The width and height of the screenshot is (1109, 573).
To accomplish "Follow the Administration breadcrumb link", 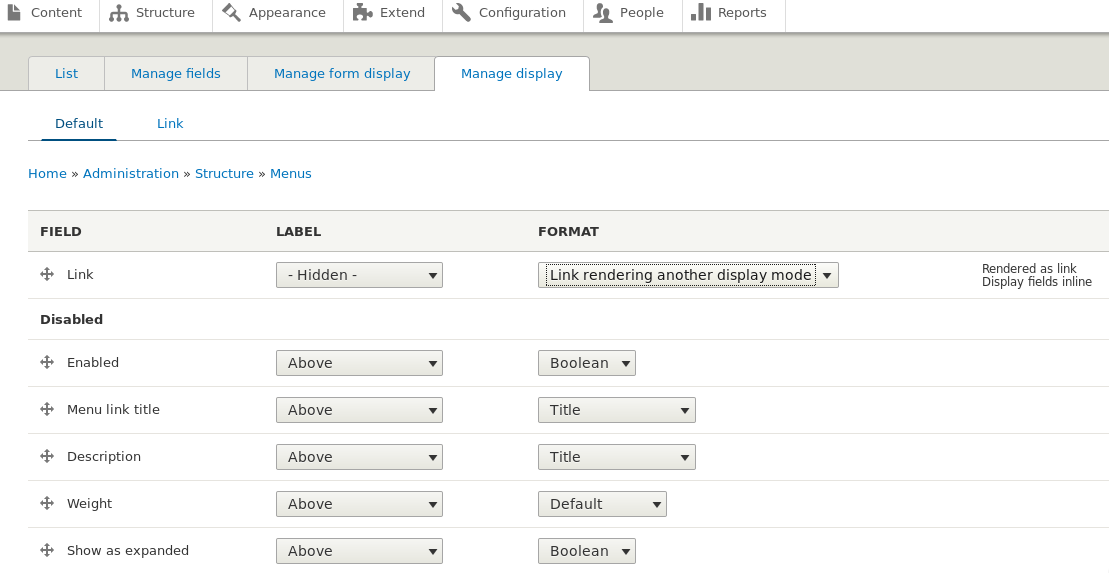I will pyautogui.click(x=131, y=174).
